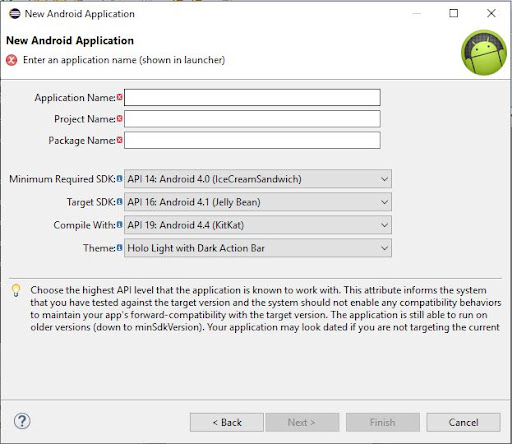Click the info icon beside Compile With
This screenshot has width=512, height=444.
click(x=120, y=225)
